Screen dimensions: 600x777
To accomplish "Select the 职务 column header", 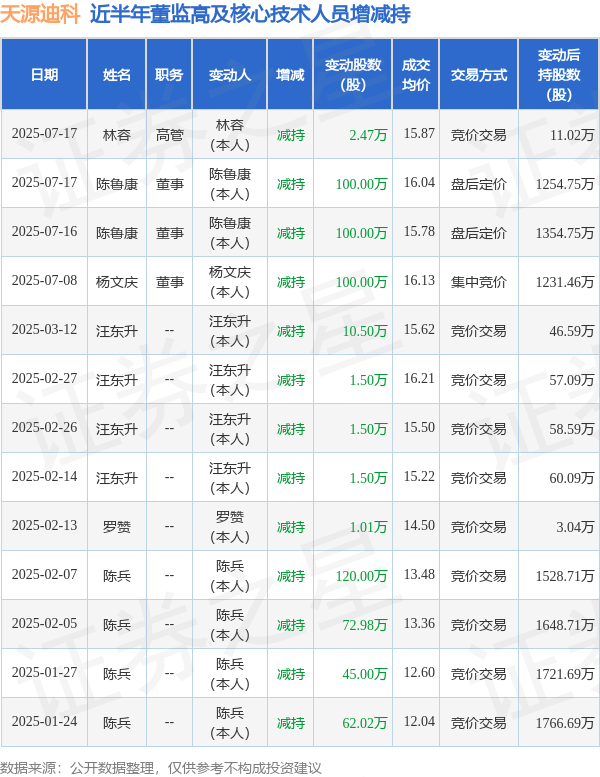I will (169, 75).
